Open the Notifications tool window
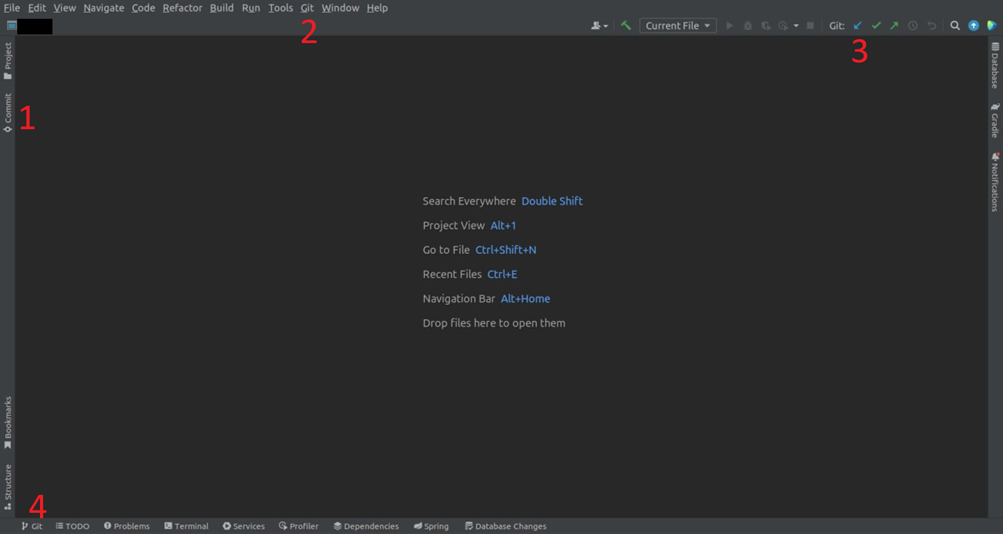The height and width of the screenshot is (534, 1003). coord(995,182)
